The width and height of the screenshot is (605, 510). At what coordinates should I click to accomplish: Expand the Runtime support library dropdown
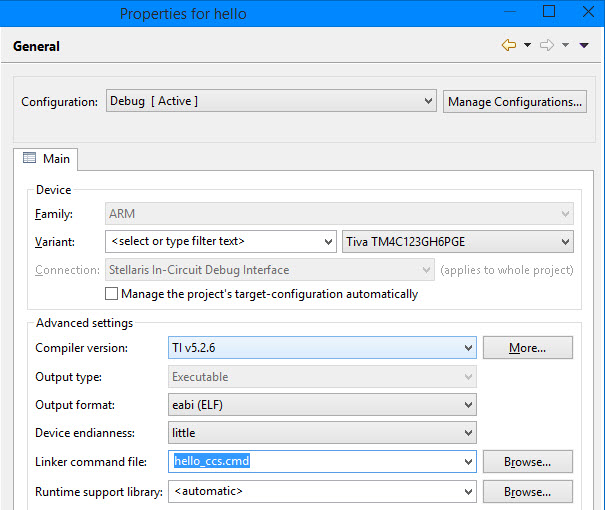[468, 492]
